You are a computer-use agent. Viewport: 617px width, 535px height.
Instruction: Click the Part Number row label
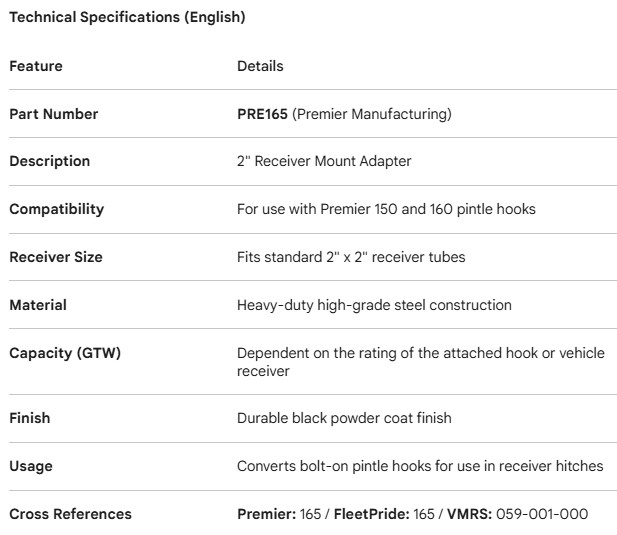click(x=54, y=114)
